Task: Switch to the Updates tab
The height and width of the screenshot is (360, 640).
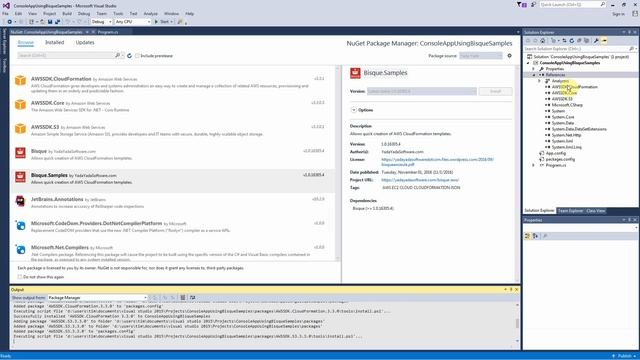Action: click(85, 42)
